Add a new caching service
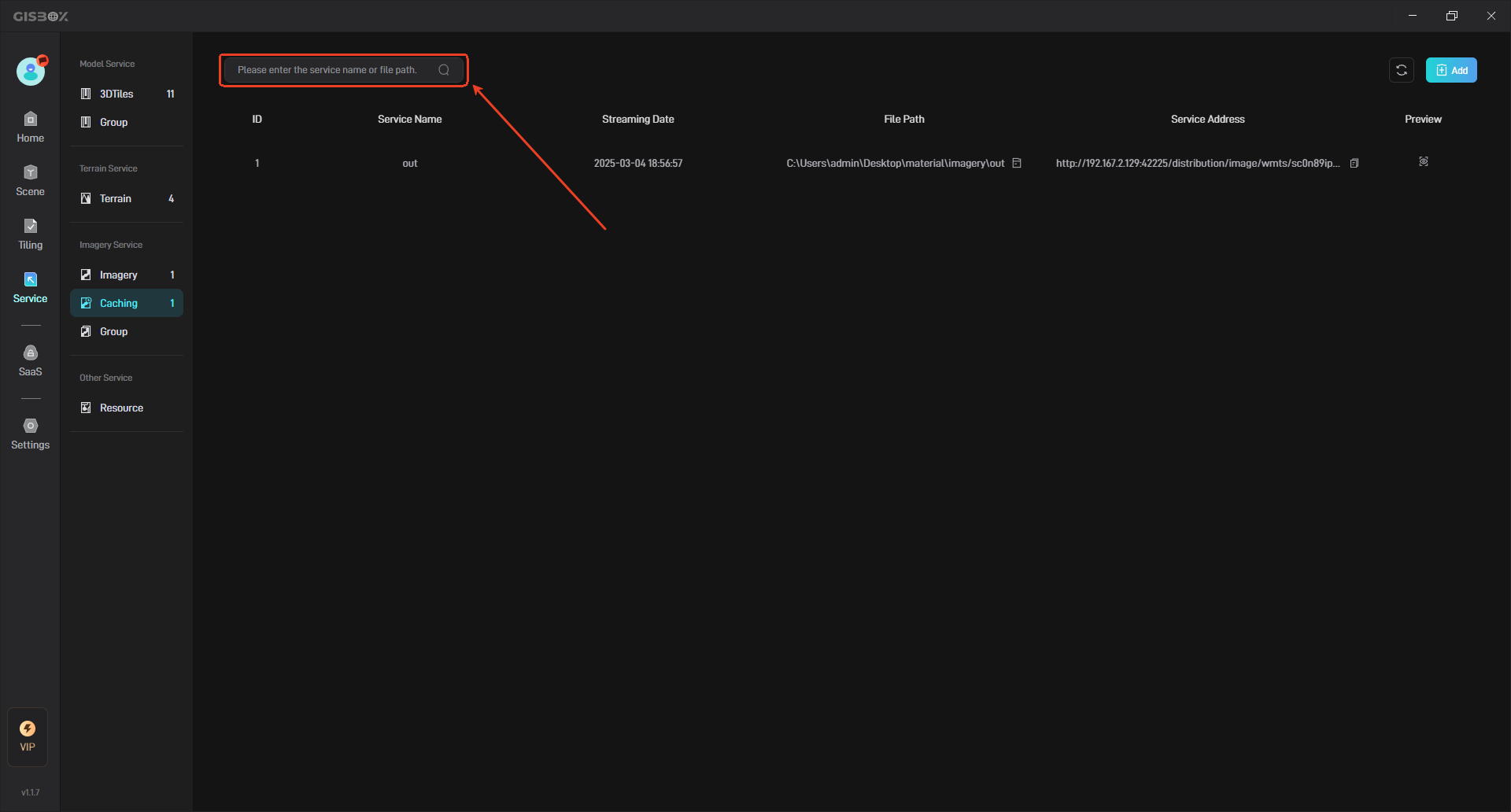 [1451, 70]
